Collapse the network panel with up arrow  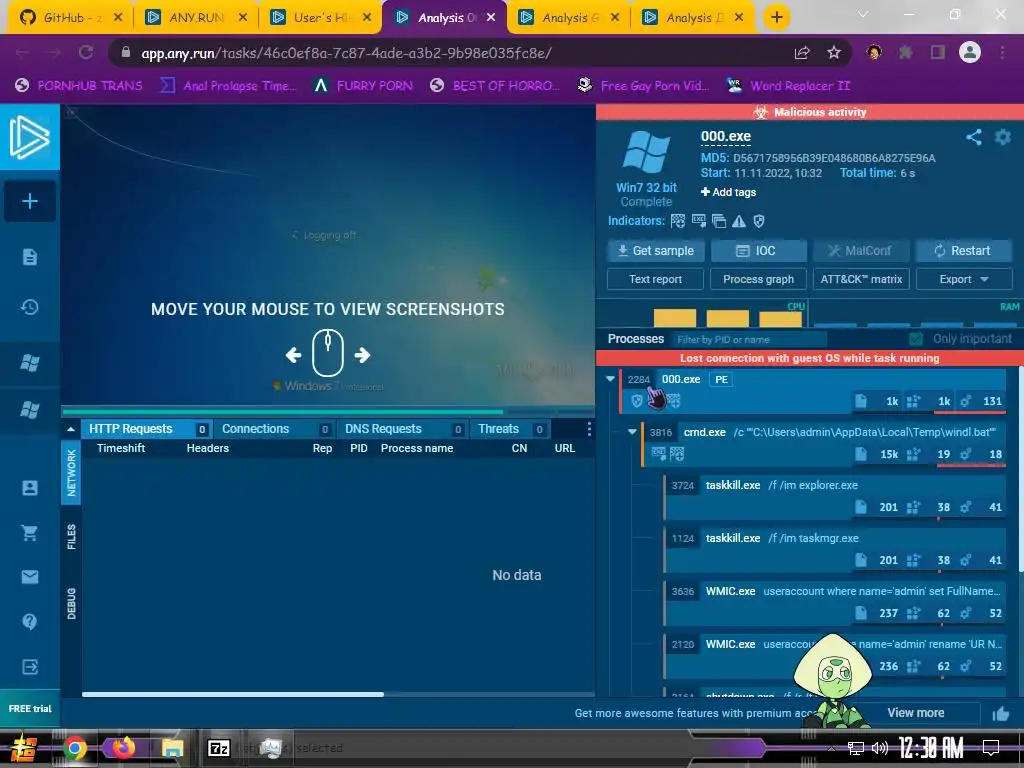[x=71, y=429]
